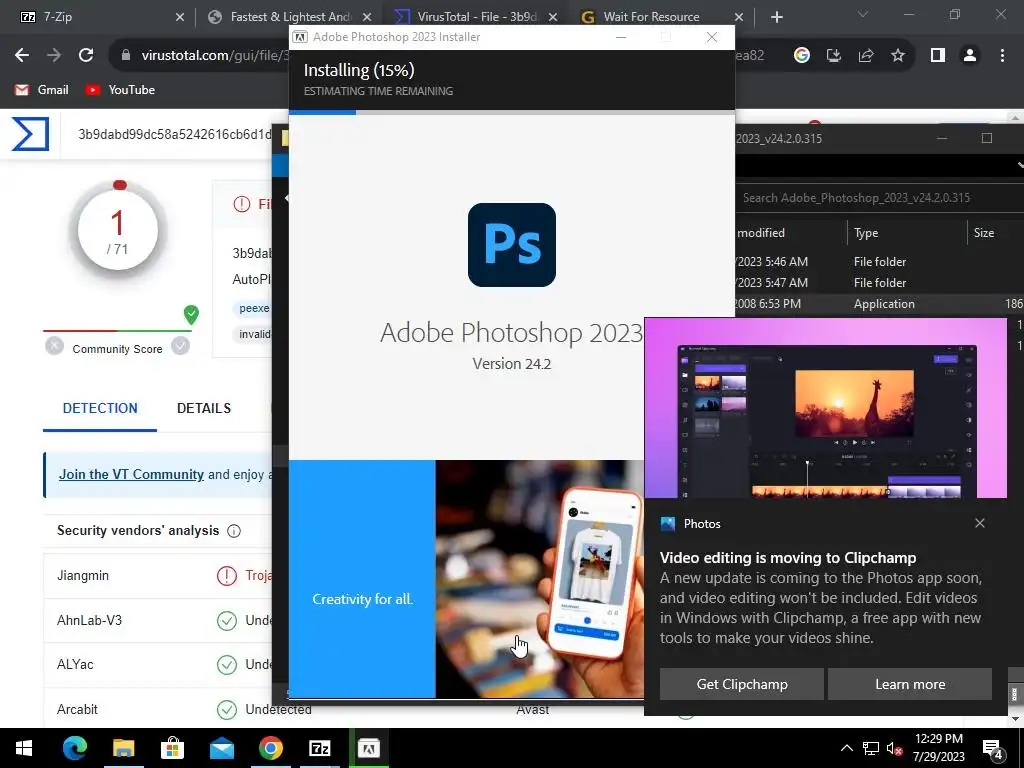Open a new Chrome tab

point(776,17)
